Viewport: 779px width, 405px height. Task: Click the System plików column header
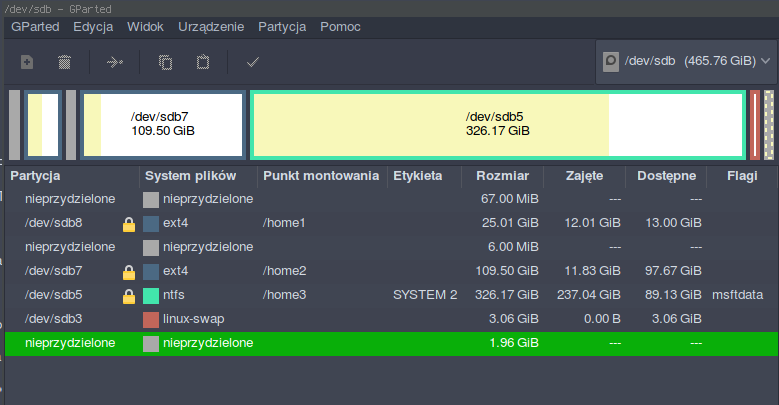click(197, 176)
